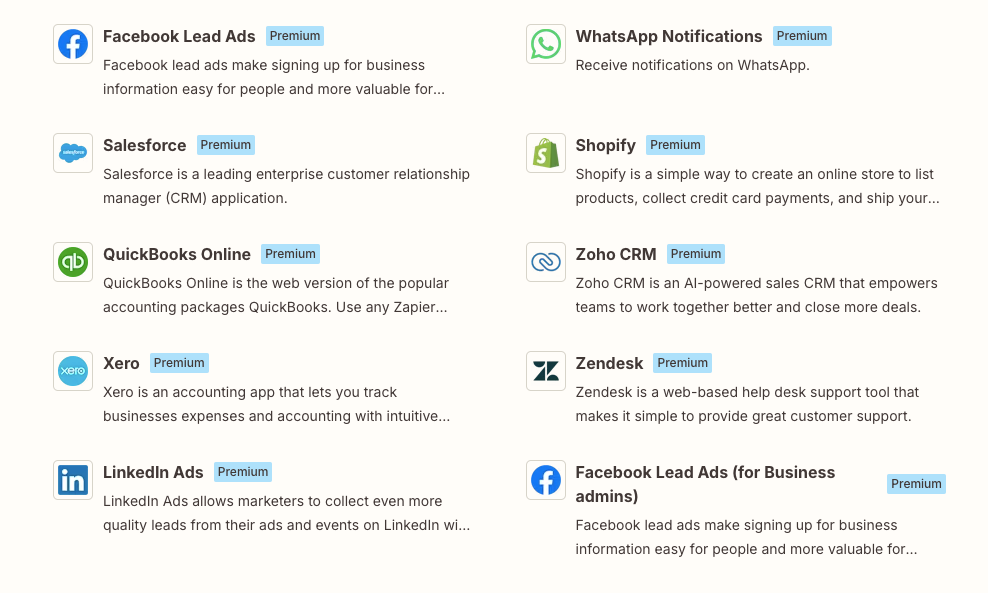Click the Zendesk description text
Image resolution: width=988 pixels, height=593 pixels.
click(746, 404)
